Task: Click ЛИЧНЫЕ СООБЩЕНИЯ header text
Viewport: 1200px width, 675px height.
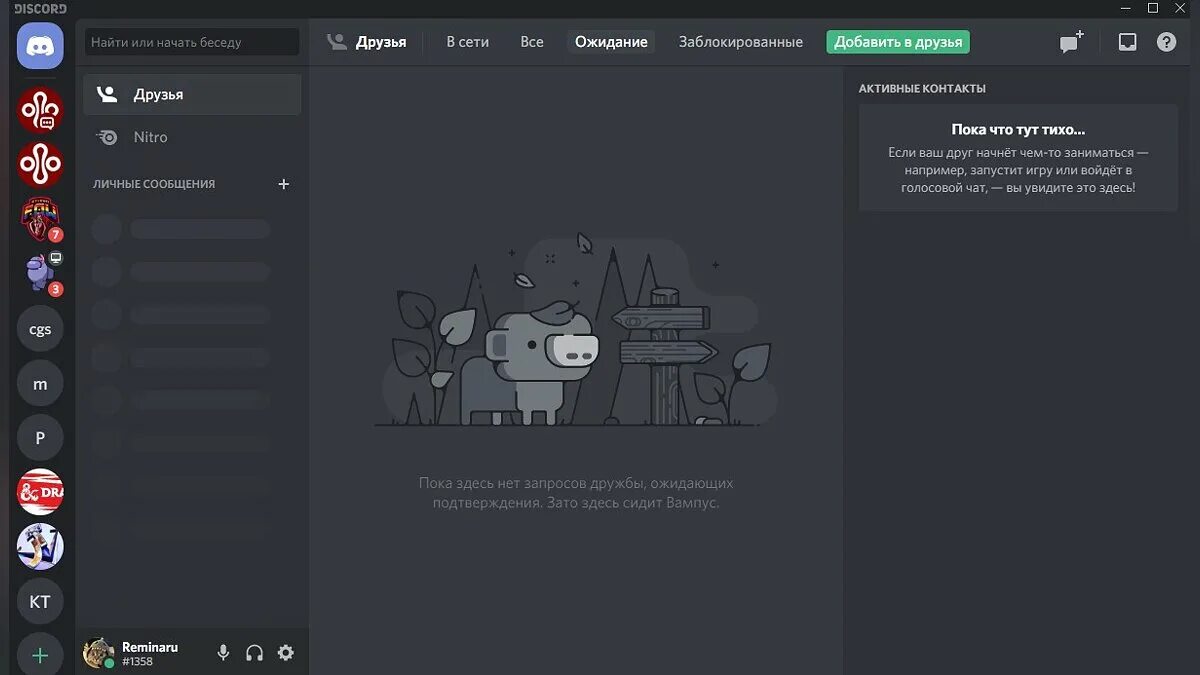Action: 154,184
